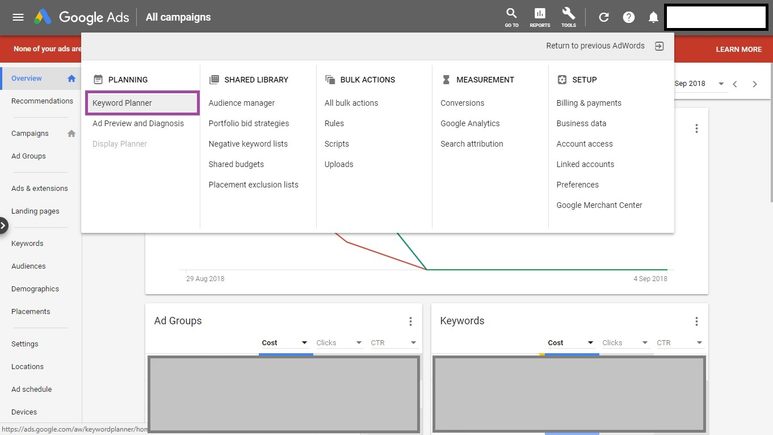Open Negative keyword lists
This screenshot has width=773, height=435.
(x=248, y=144)
